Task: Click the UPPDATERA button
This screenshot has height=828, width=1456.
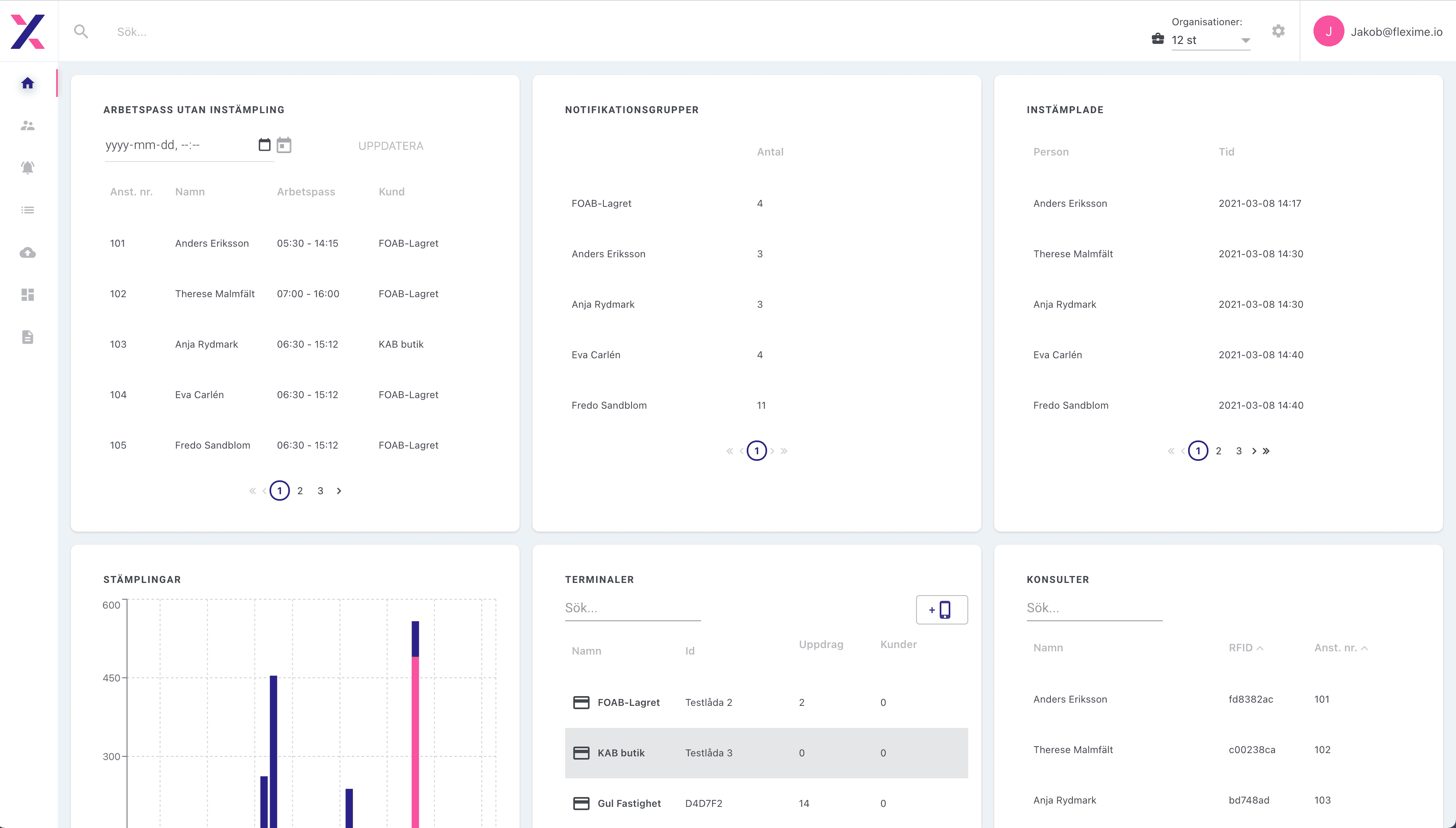Action: 391,146
